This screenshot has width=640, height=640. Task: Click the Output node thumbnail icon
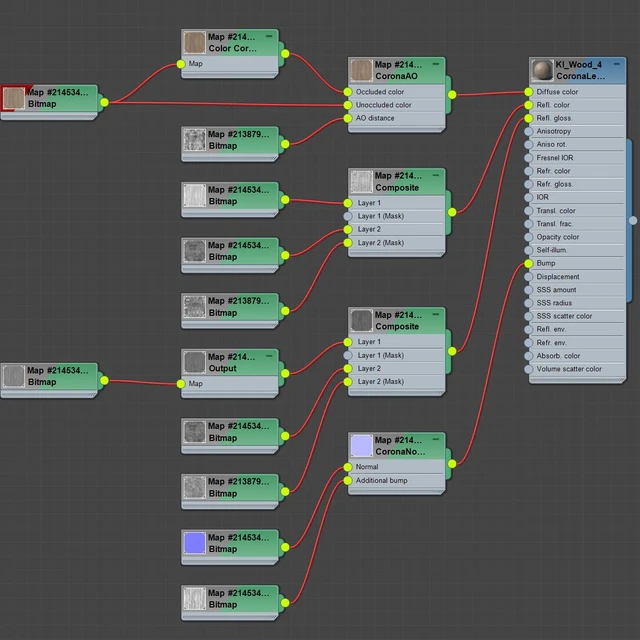194,362
